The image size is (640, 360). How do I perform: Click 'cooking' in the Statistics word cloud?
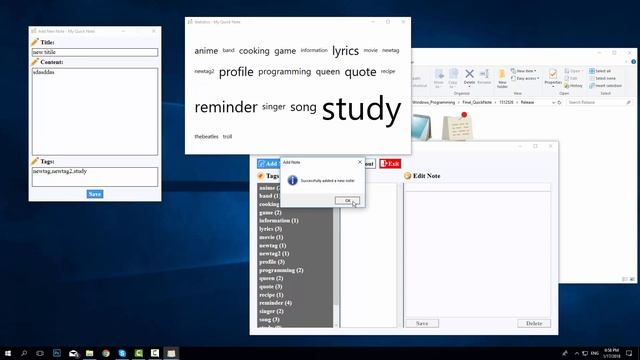click(254, 51)
